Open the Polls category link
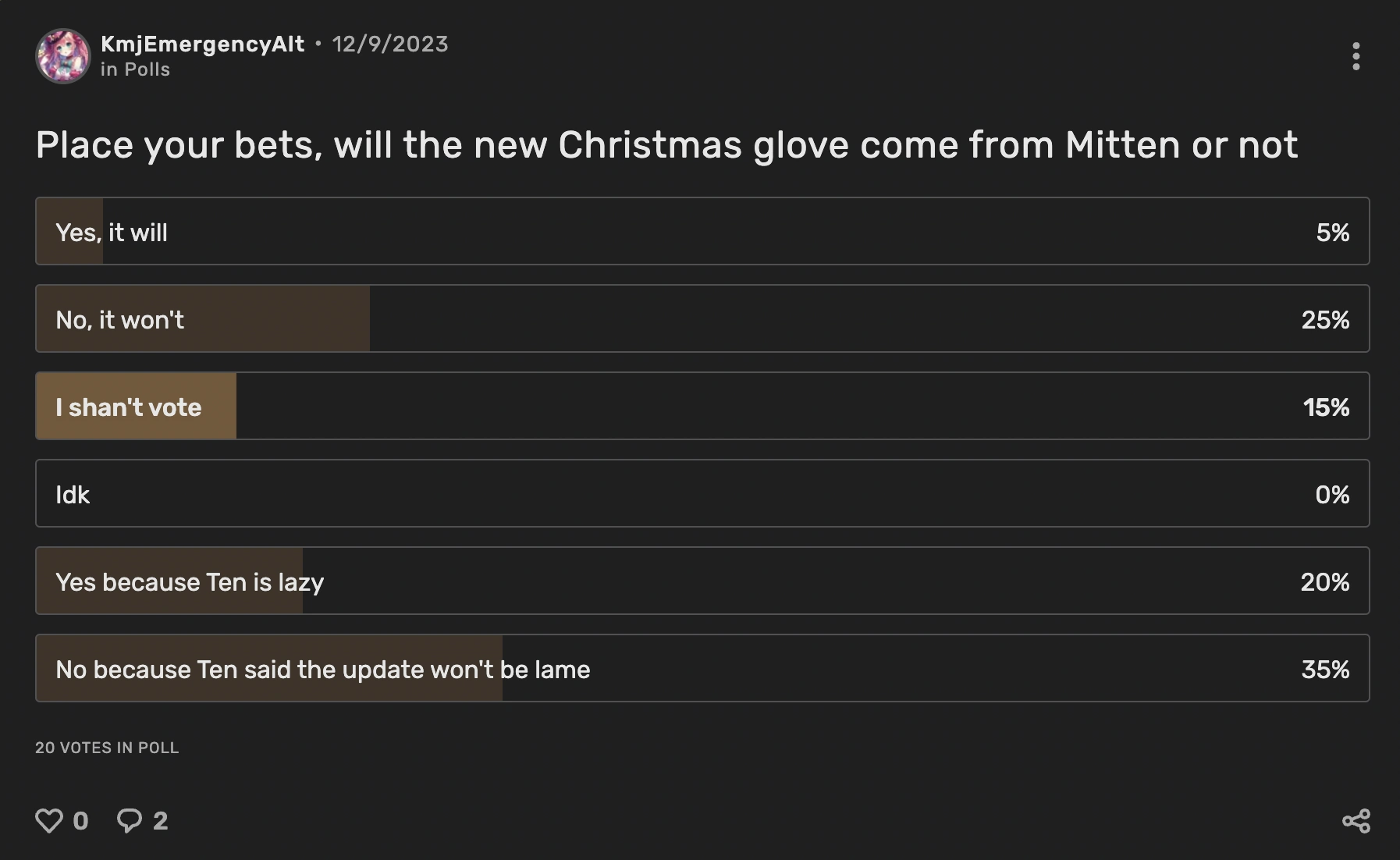 coord(147,69)
